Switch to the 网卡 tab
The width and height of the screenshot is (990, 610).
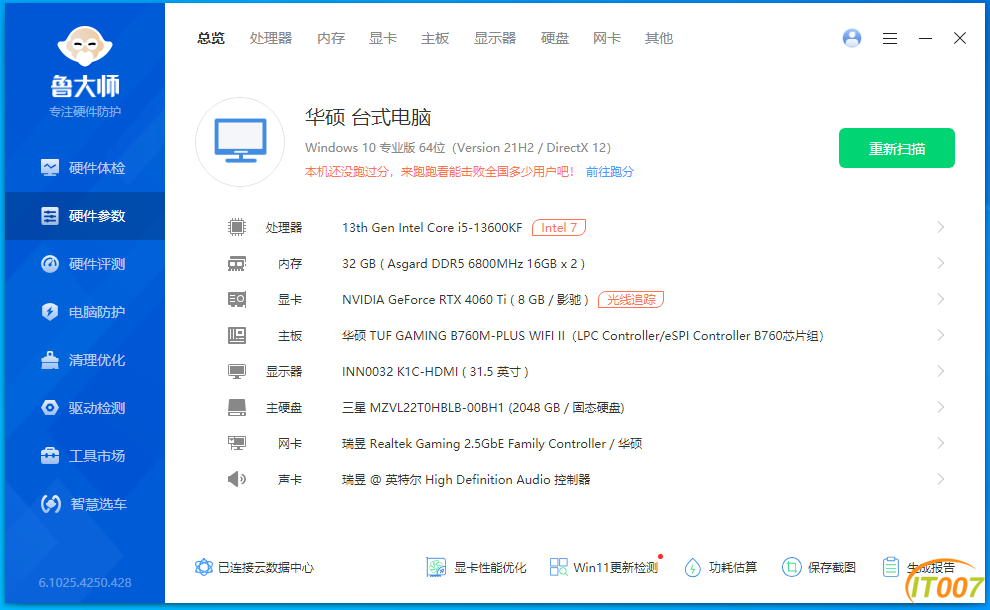coord(607,39)
